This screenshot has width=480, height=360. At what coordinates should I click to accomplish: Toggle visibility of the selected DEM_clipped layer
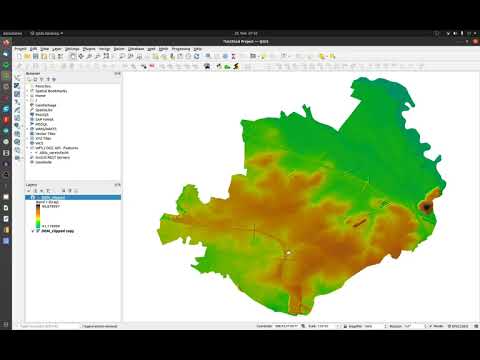[33, 197]
